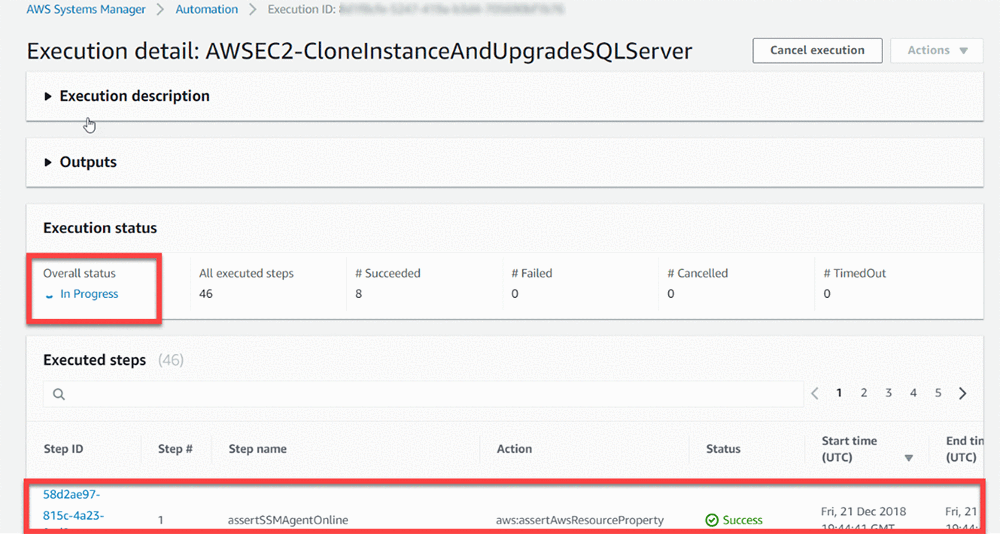Click the # Failed count value
The height and width of the screenshot is (534, 1000).
click(x=515, y=294)
